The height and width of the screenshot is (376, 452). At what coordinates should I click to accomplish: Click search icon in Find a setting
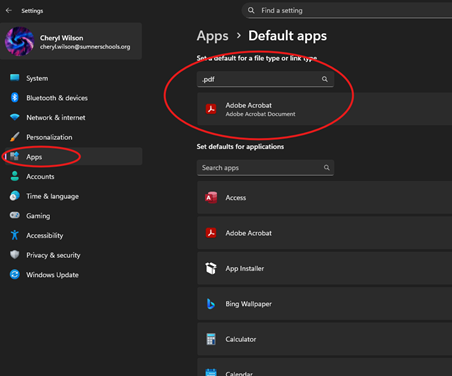pos(251,10)
